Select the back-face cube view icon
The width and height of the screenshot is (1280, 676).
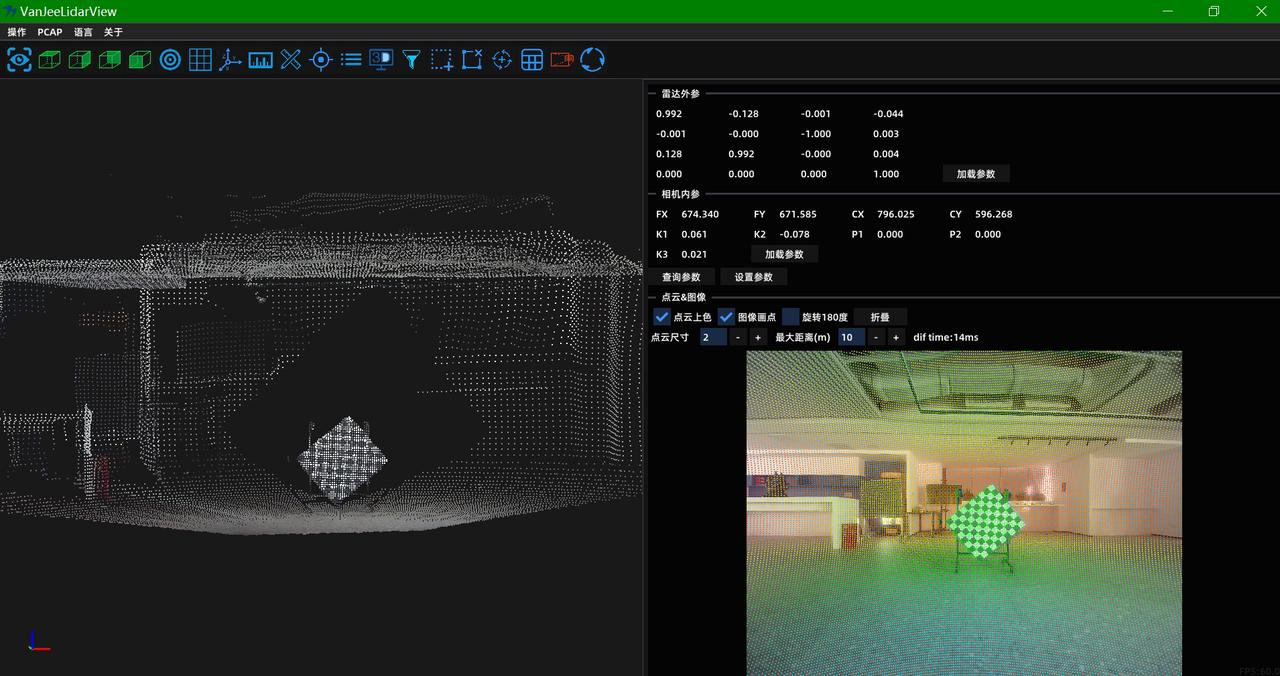(x=110, y=60)
